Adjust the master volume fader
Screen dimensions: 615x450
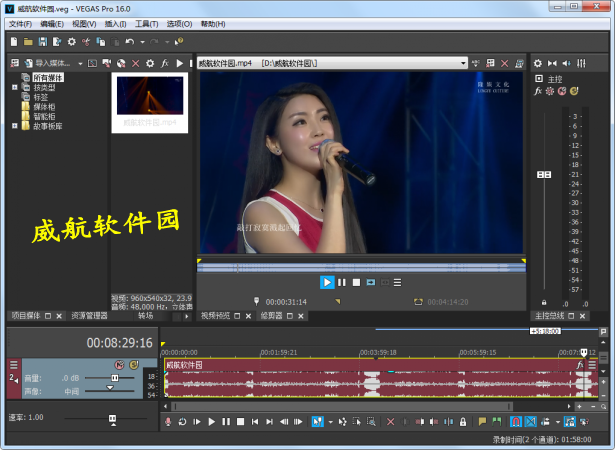[544, 174]
